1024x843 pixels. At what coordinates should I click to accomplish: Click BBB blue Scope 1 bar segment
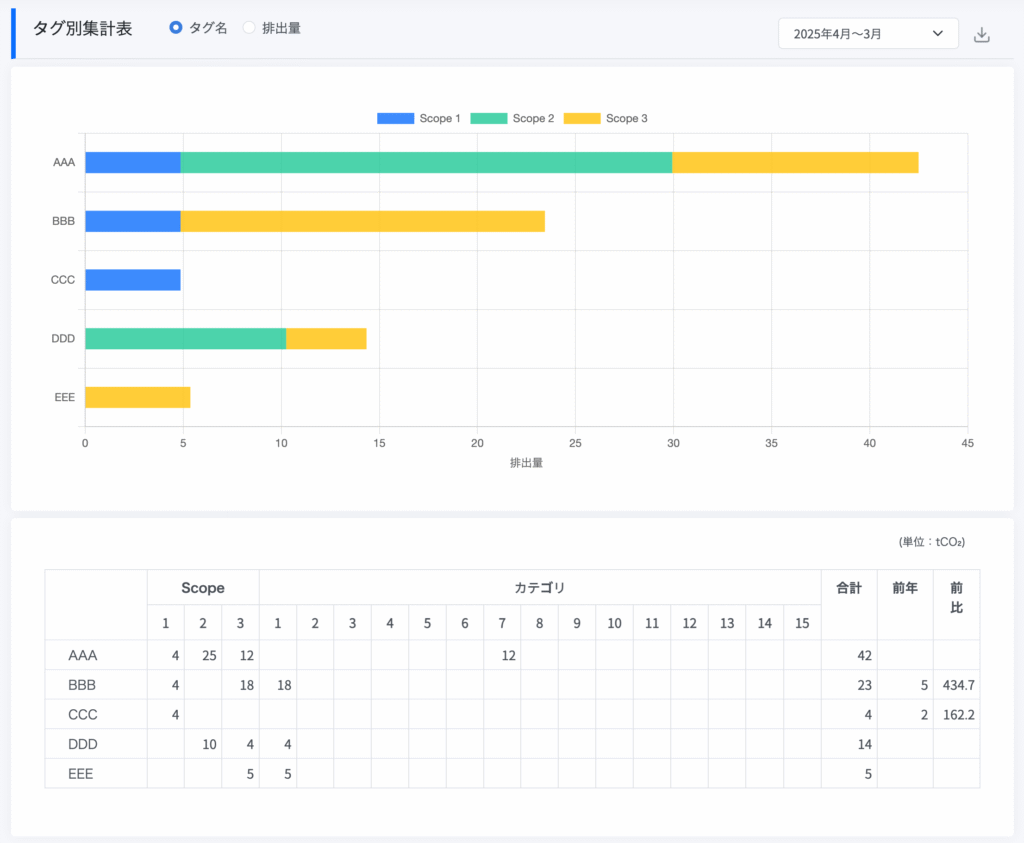[x=133, y=221]
